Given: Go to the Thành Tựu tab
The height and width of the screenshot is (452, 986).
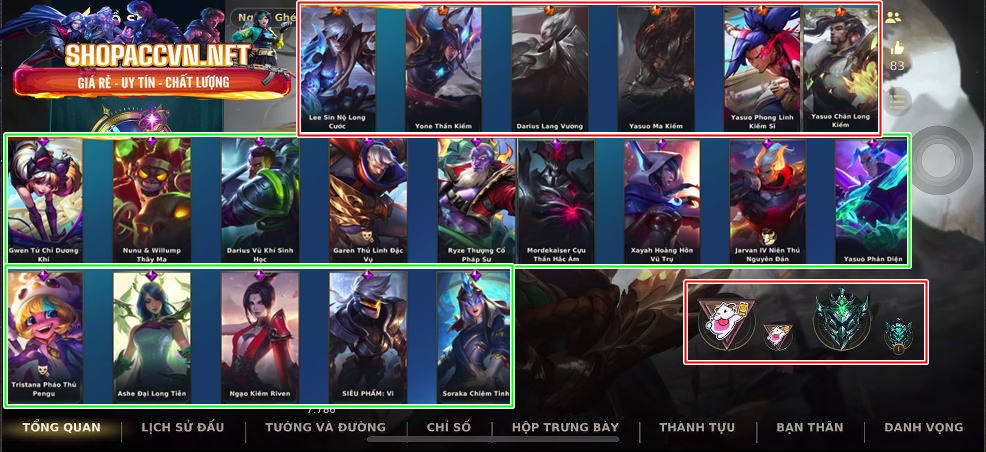Looking at the screenshot, I should click(x=697, y=427).
